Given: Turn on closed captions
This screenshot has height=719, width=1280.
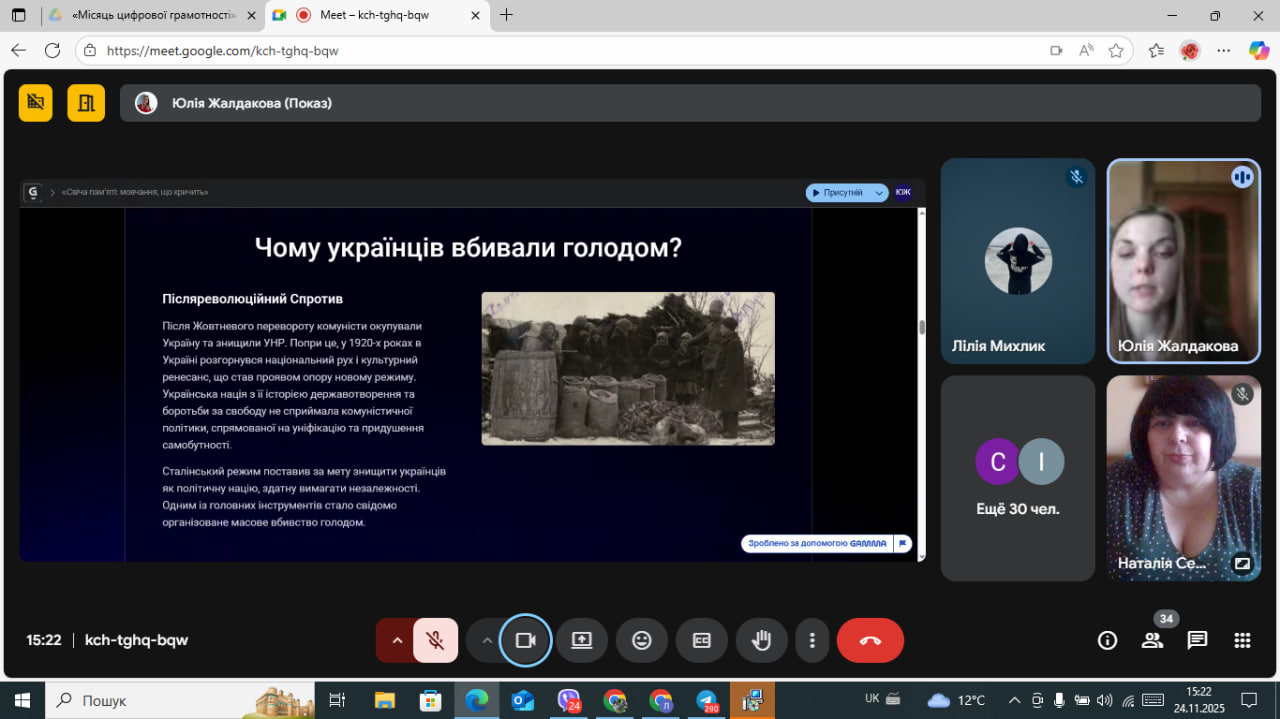Looking at the screenshot, I should (x=702, y=641).
